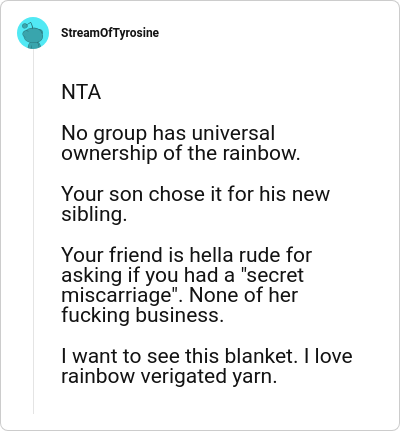Click the word 'miscarriage' in the comment
This screenshot has width=400, height=431.
tap(116, 296)
